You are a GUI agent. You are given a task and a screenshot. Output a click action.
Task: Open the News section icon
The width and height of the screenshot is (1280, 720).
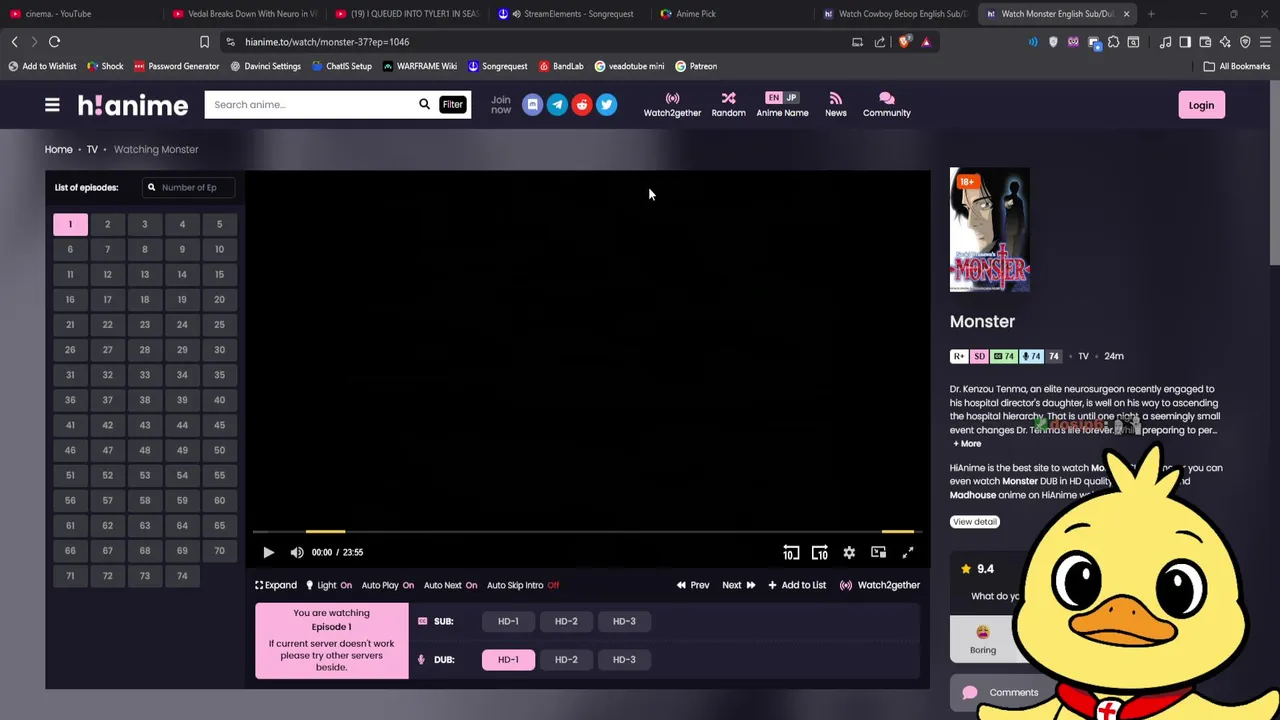[x=835, y=104]
